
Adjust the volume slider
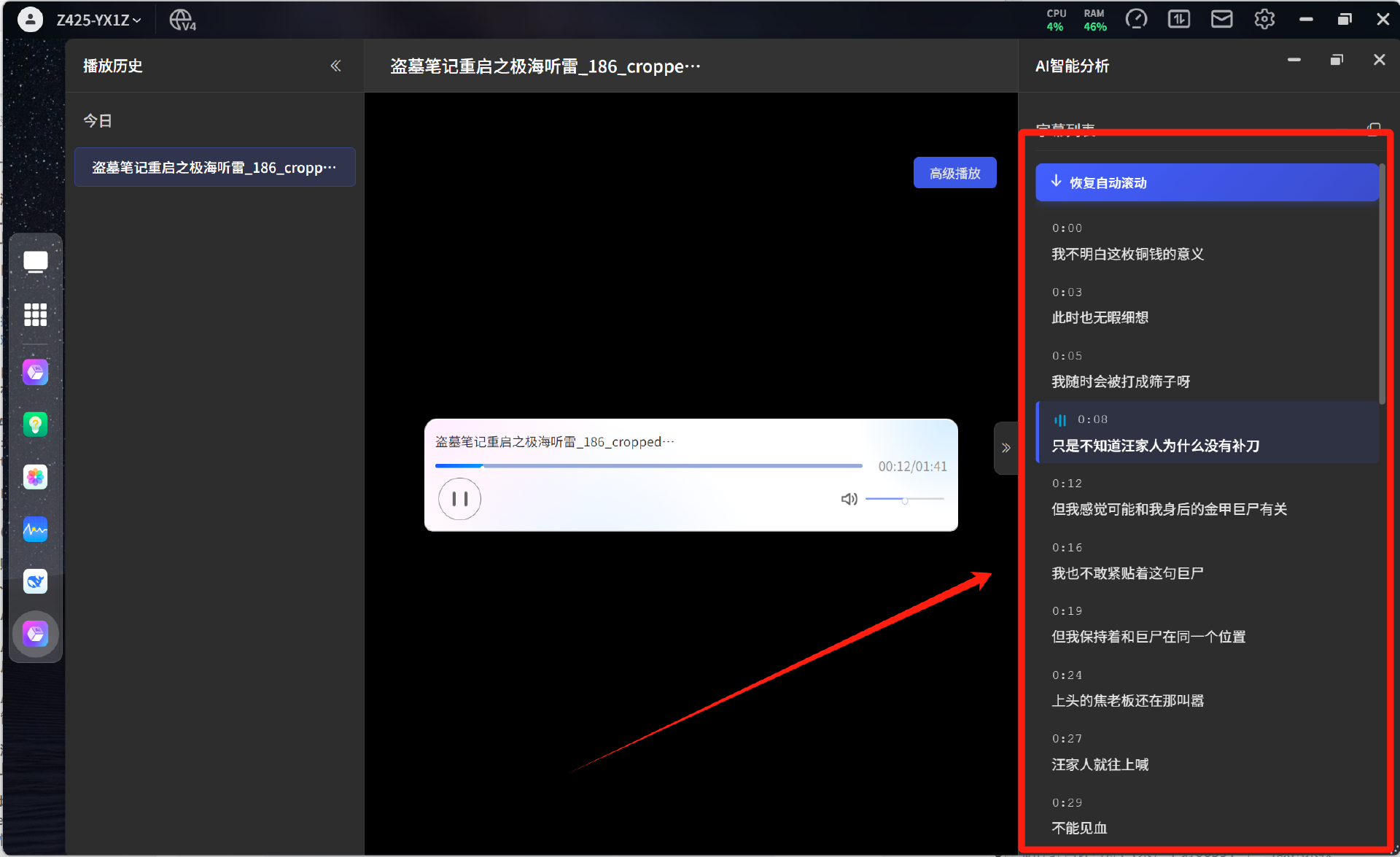904,500
